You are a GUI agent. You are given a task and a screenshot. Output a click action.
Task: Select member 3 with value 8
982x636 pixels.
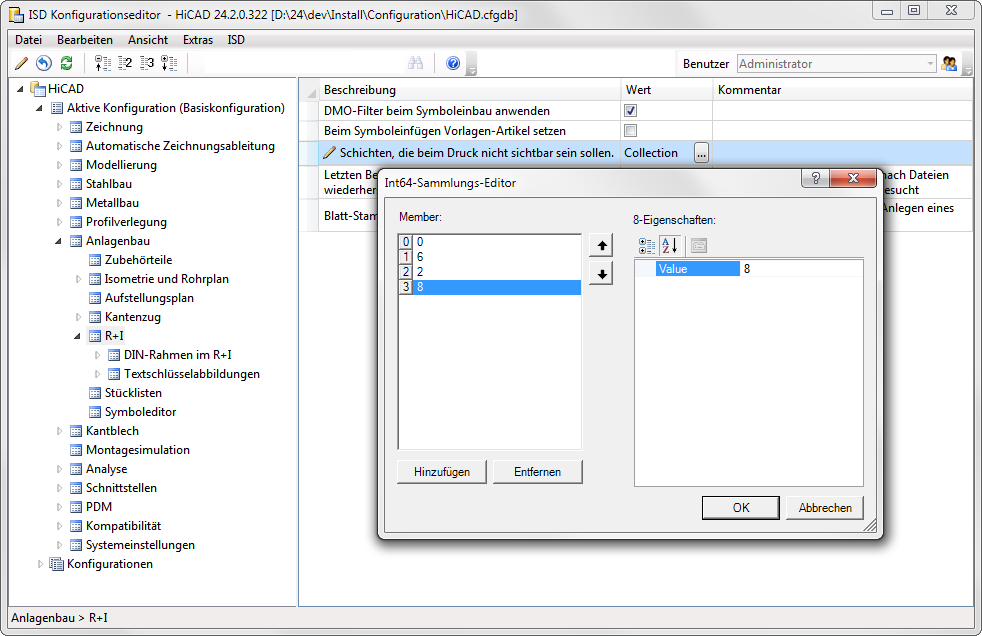490,287
